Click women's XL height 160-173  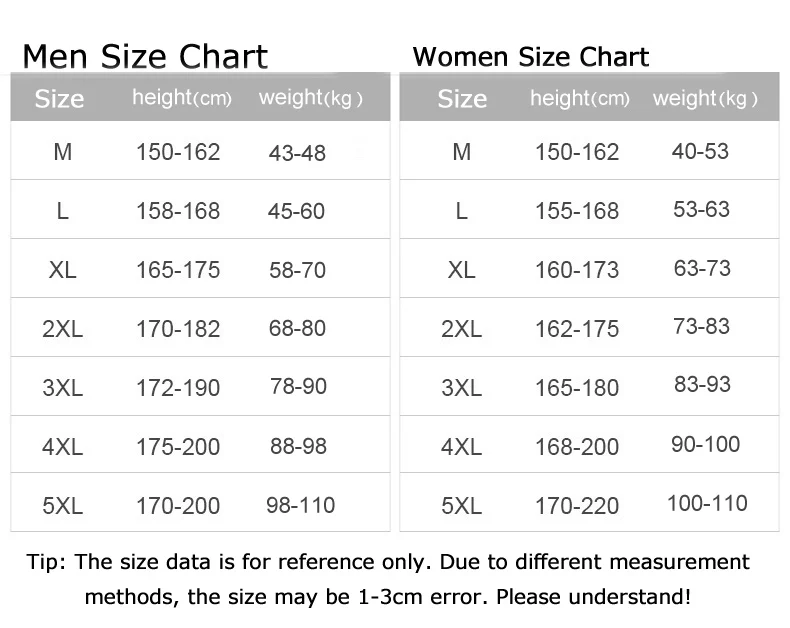577,270
